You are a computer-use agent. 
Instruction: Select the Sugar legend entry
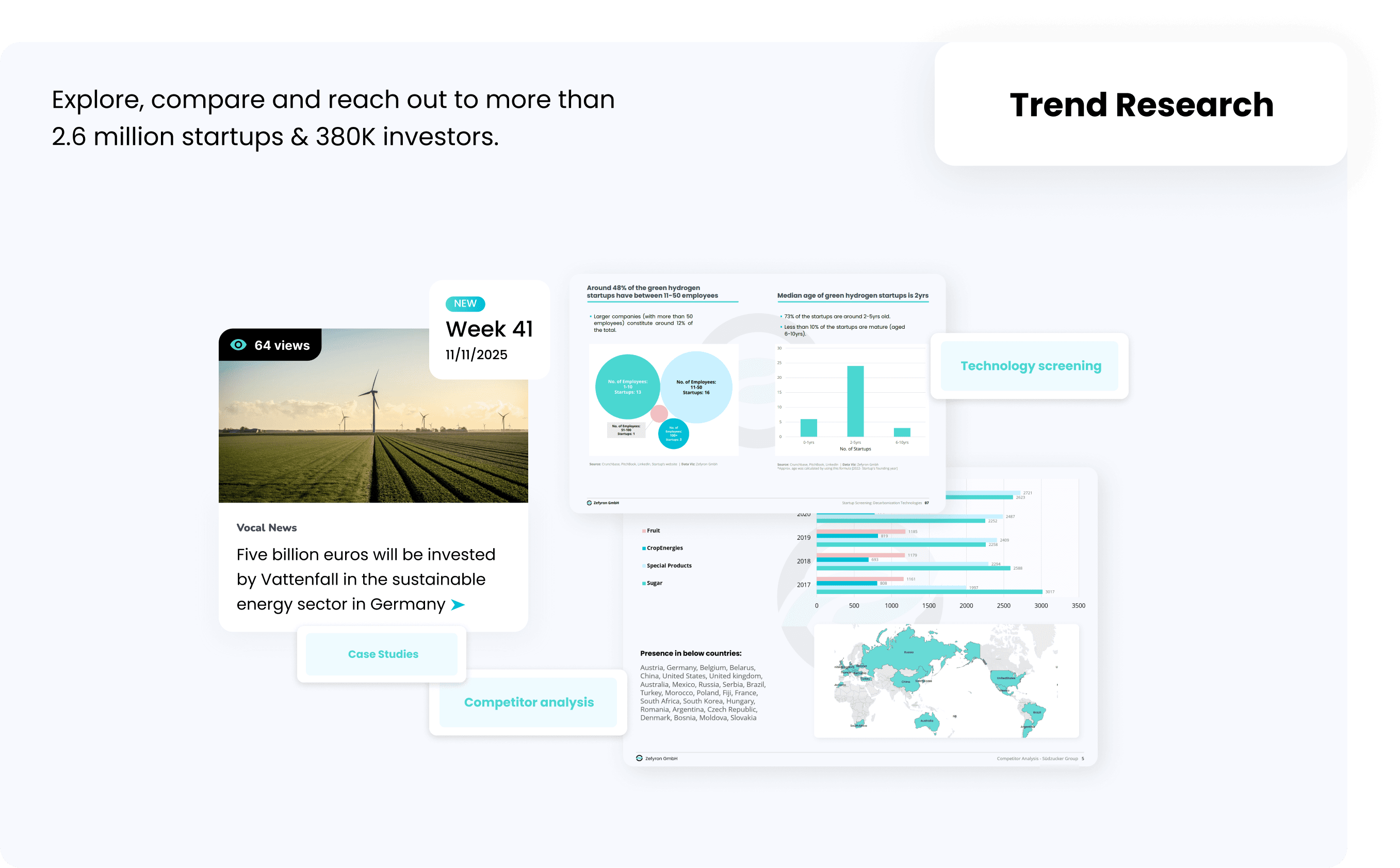pyautogui.click(x=654, y=583)
